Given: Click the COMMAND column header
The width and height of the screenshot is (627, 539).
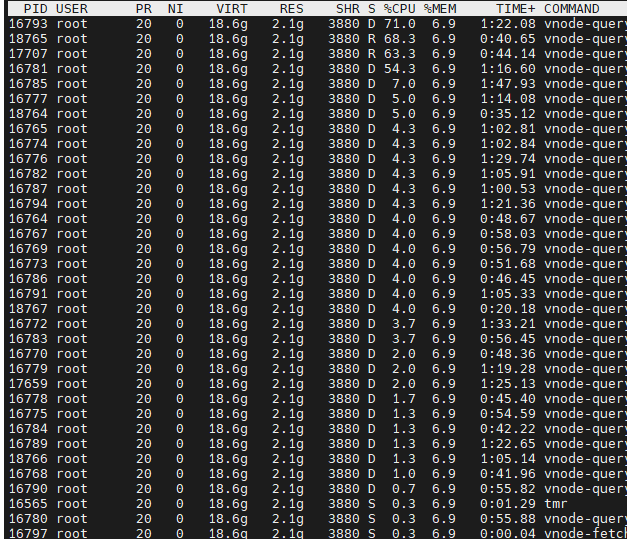Looking at the screenshot, I should click(x=571, y=8).
